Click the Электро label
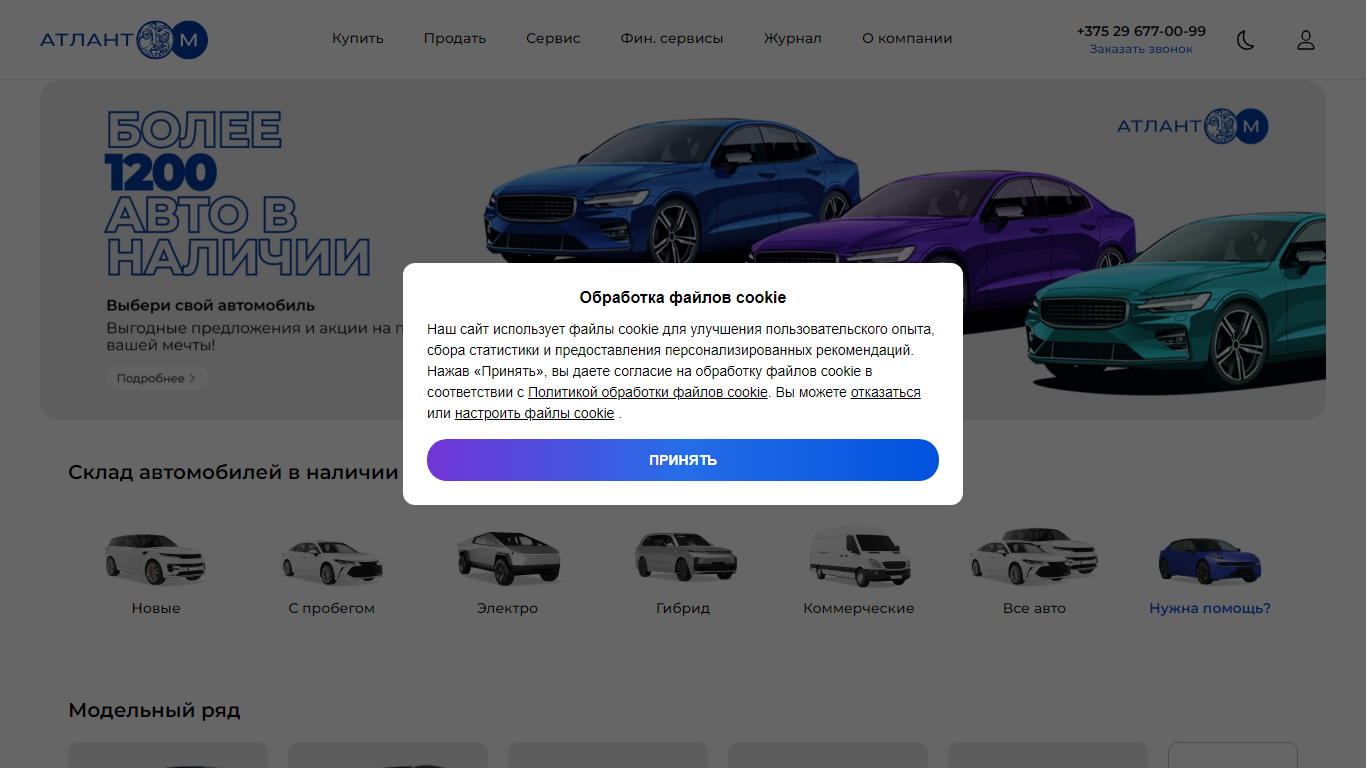The height and width of the screenshot is (768, 1366). [507, 608]
